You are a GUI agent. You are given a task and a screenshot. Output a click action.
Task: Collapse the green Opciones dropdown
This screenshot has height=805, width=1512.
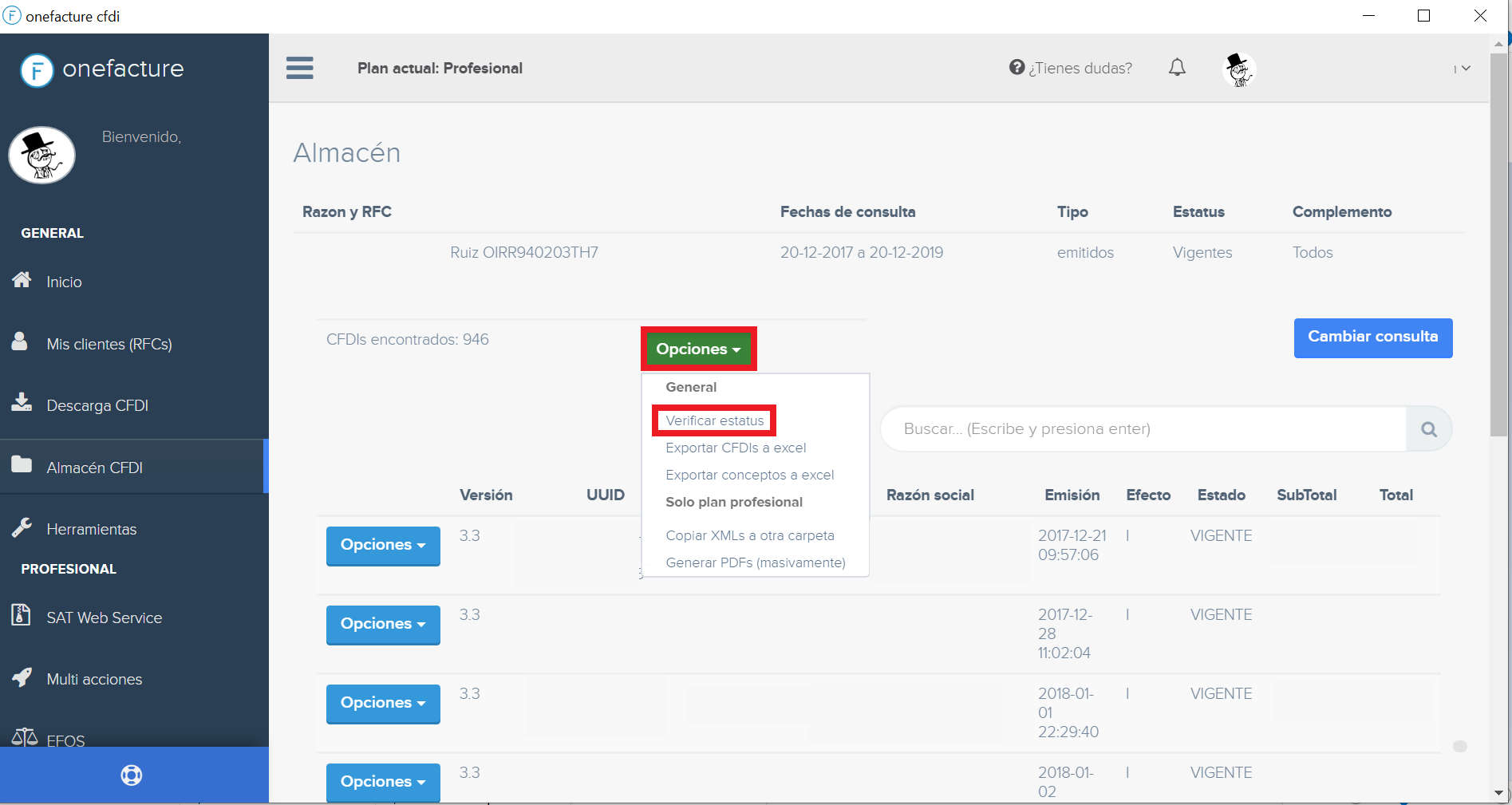[x=698, y=349]
